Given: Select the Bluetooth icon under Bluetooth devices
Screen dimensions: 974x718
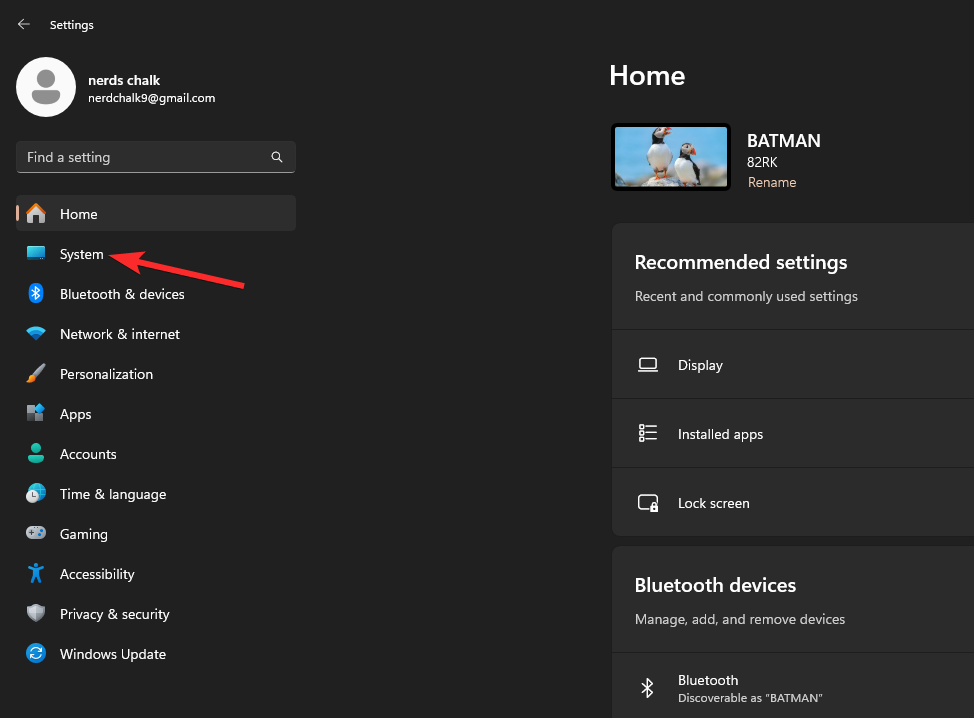Looking at the screenshot, I should click(648, 687).
